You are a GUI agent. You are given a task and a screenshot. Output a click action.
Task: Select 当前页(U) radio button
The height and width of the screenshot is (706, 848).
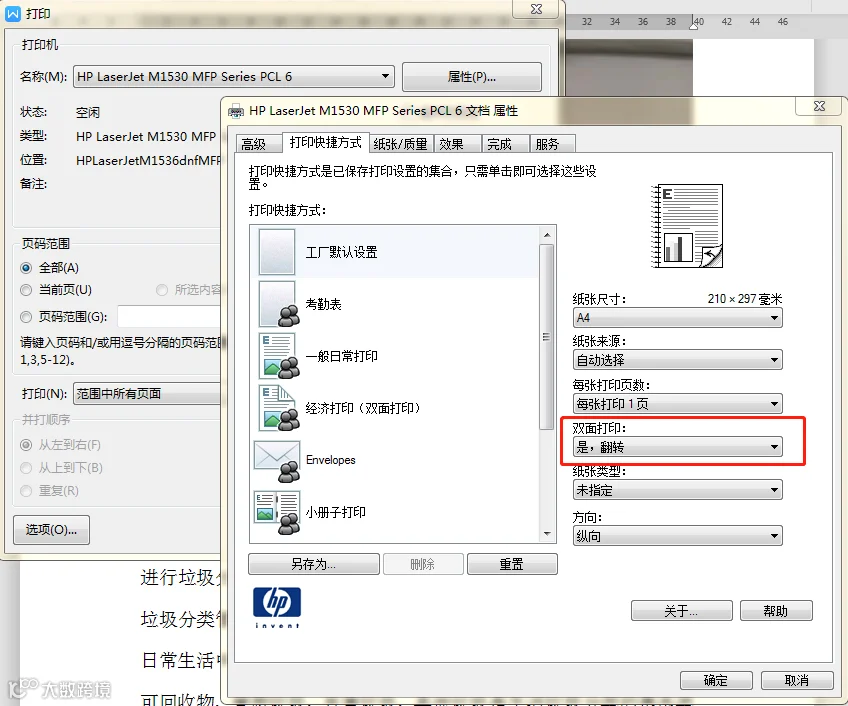pos(26,290)
